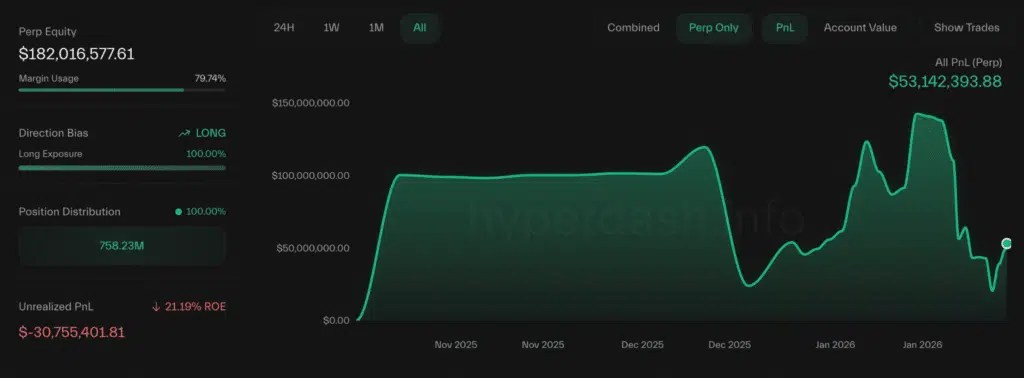1024x378 pixels.
Task: Switch chart to 1W range
Action: (331, 28)
